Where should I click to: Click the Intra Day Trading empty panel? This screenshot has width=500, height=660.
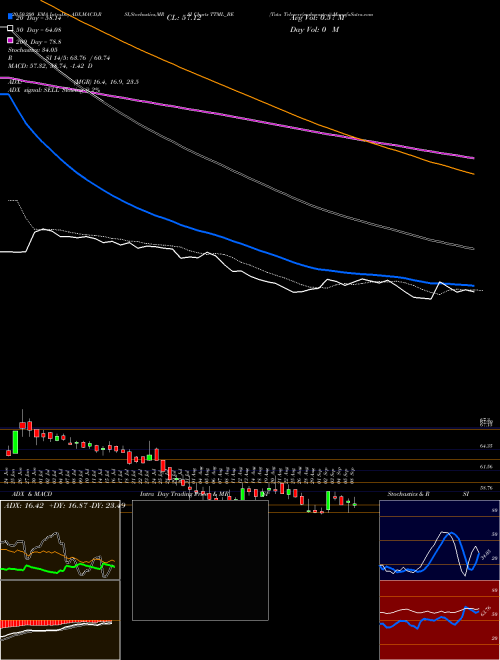pos(200,560)
